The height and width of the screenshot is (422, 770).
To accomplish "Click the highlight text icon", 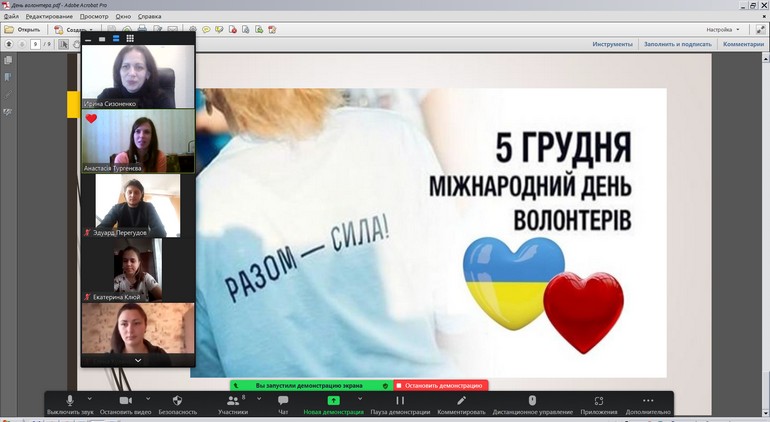I will point(219,29).
